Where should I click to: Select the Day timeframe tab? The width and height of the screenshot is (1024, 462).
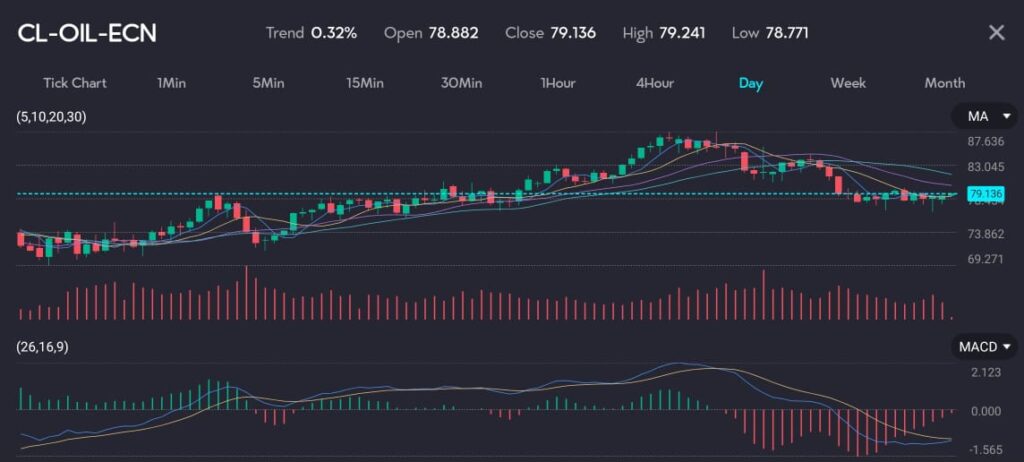750,83
